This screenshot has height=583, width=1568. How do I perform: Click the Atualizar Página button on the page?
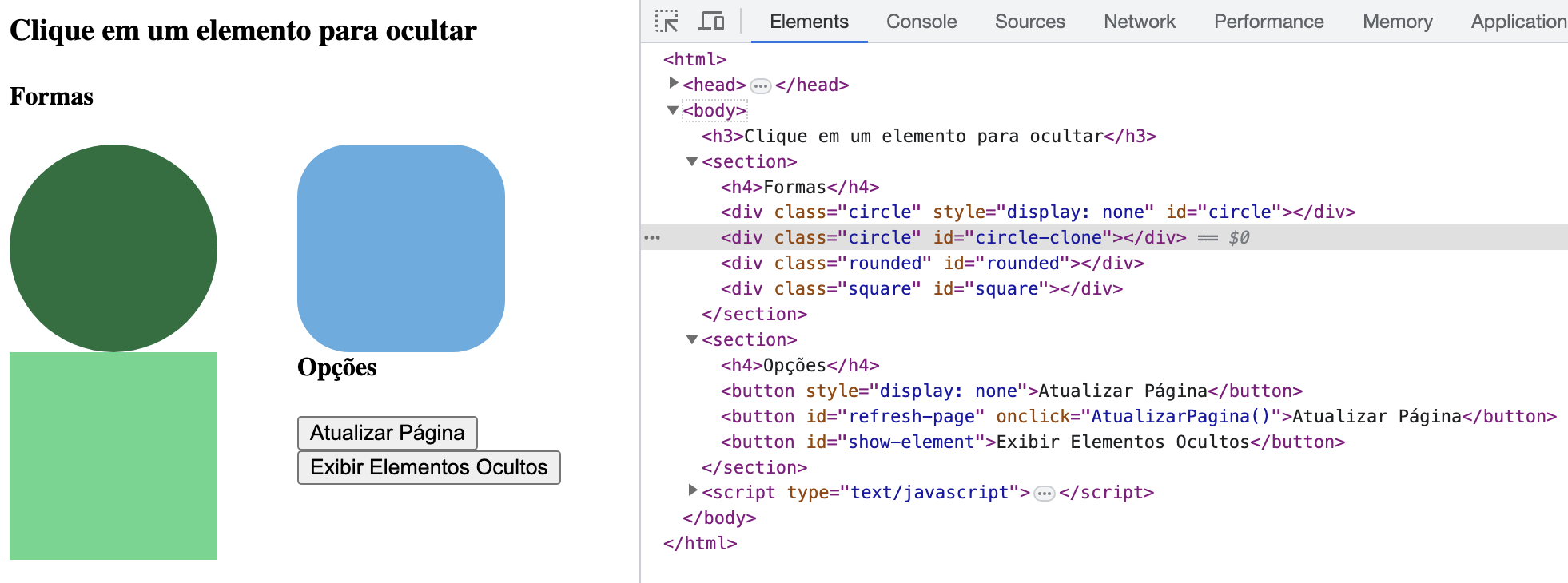388,433
